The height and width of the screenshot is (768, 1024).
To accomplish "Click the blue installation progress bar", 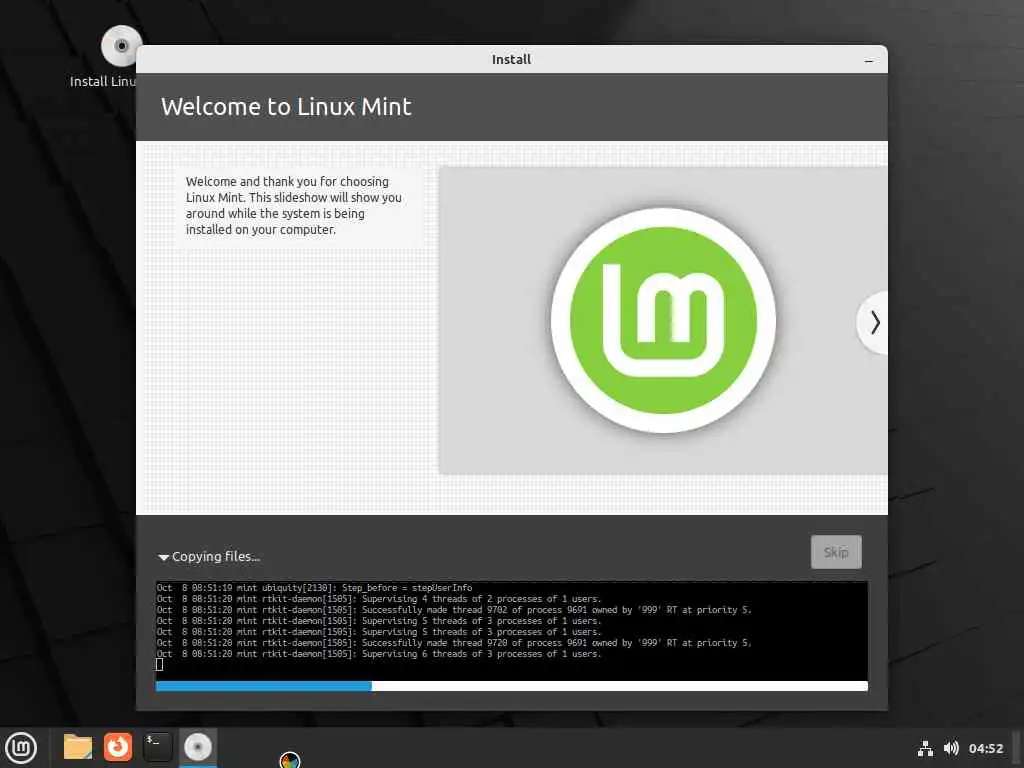I will (511, 686).
